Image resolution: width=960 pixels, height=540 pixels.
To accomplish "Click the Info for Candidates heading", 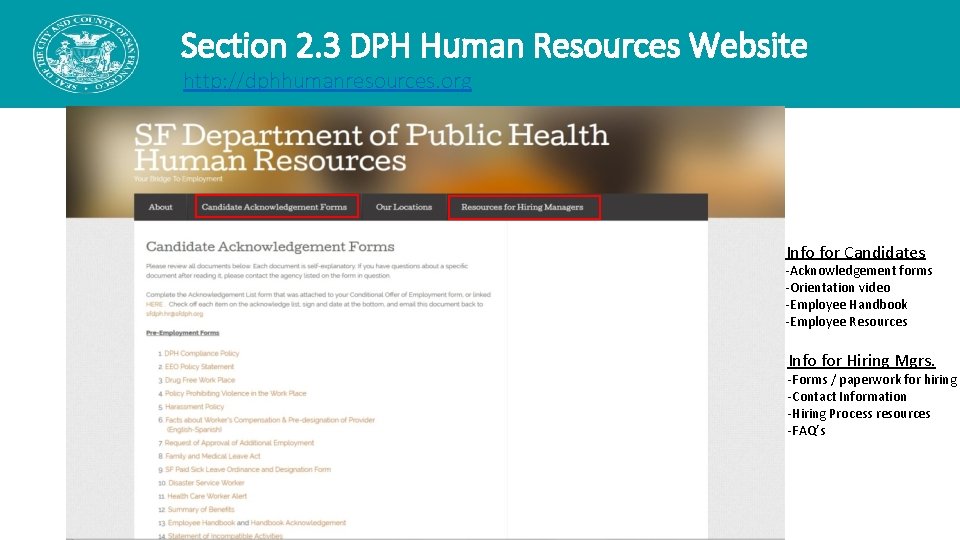I will coord(856,252).
